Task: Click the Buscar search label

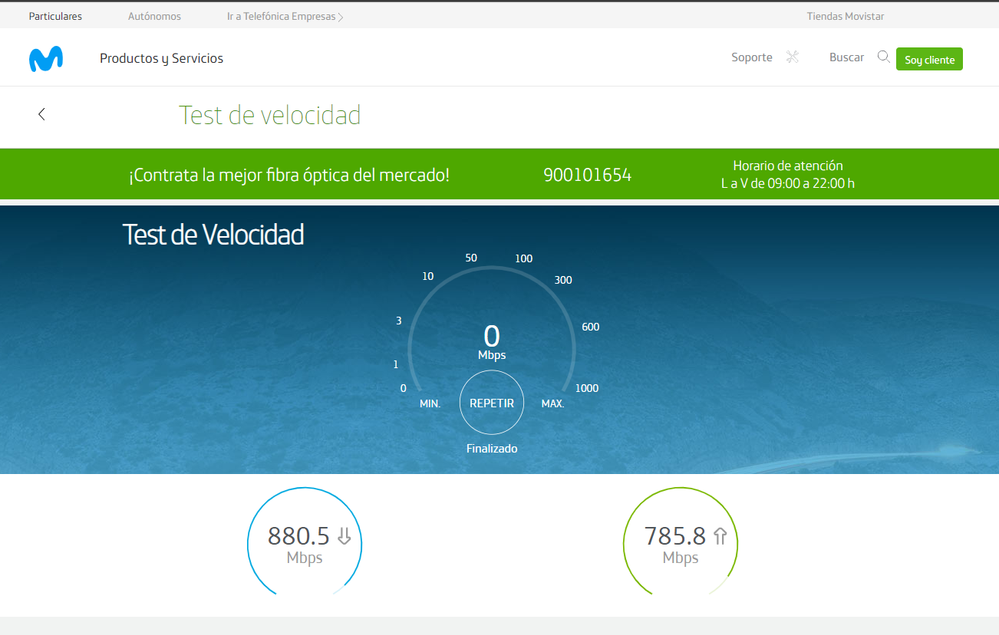Action: click(846, 57)
